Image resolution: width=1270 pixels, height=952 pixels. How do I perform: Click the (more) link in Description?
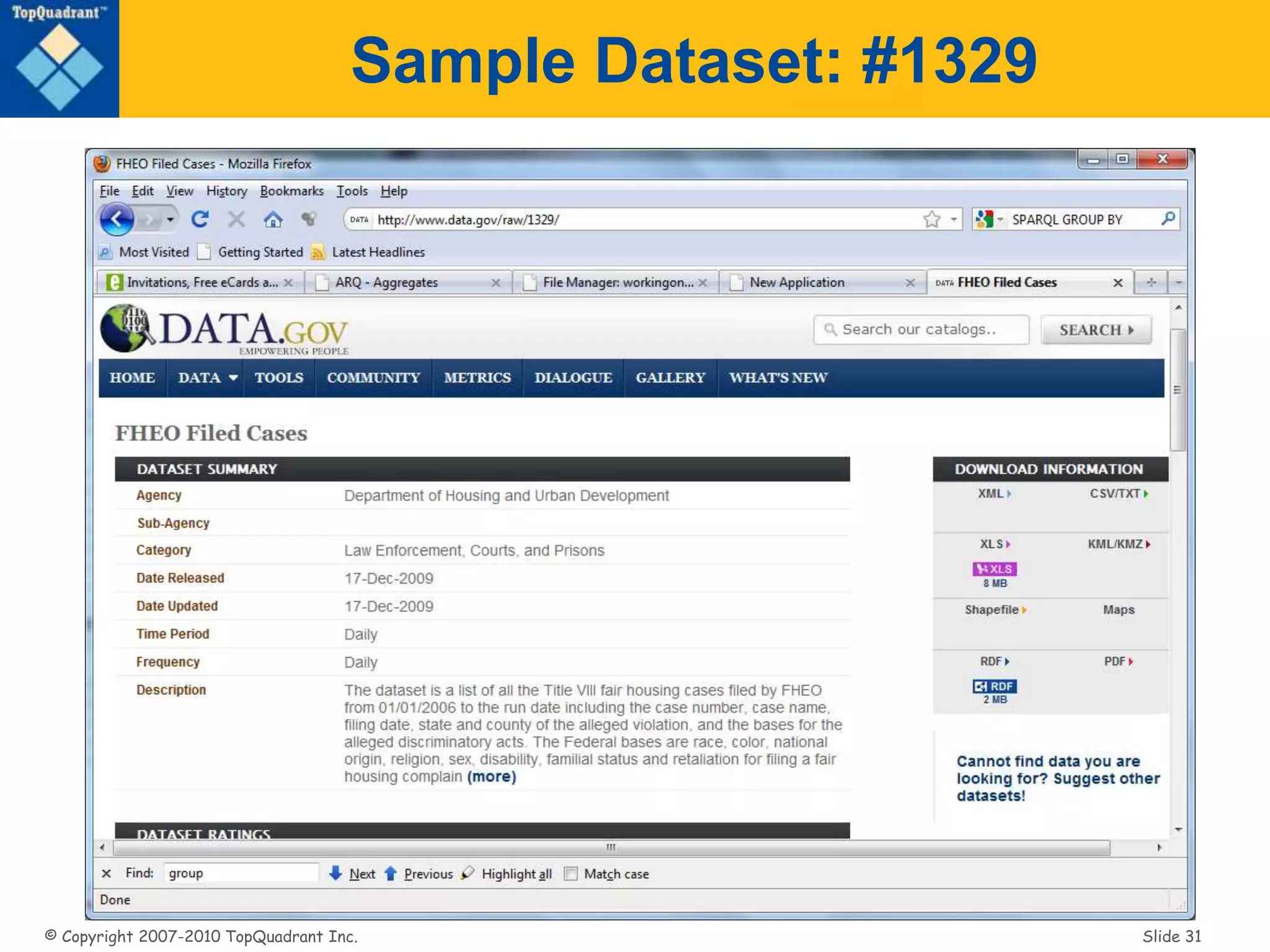[x=492, y=777]
